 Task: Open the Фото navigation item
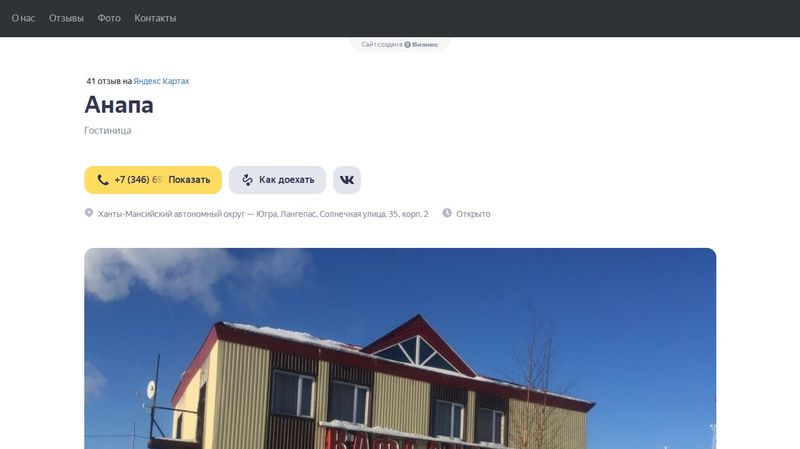(109, 18)
